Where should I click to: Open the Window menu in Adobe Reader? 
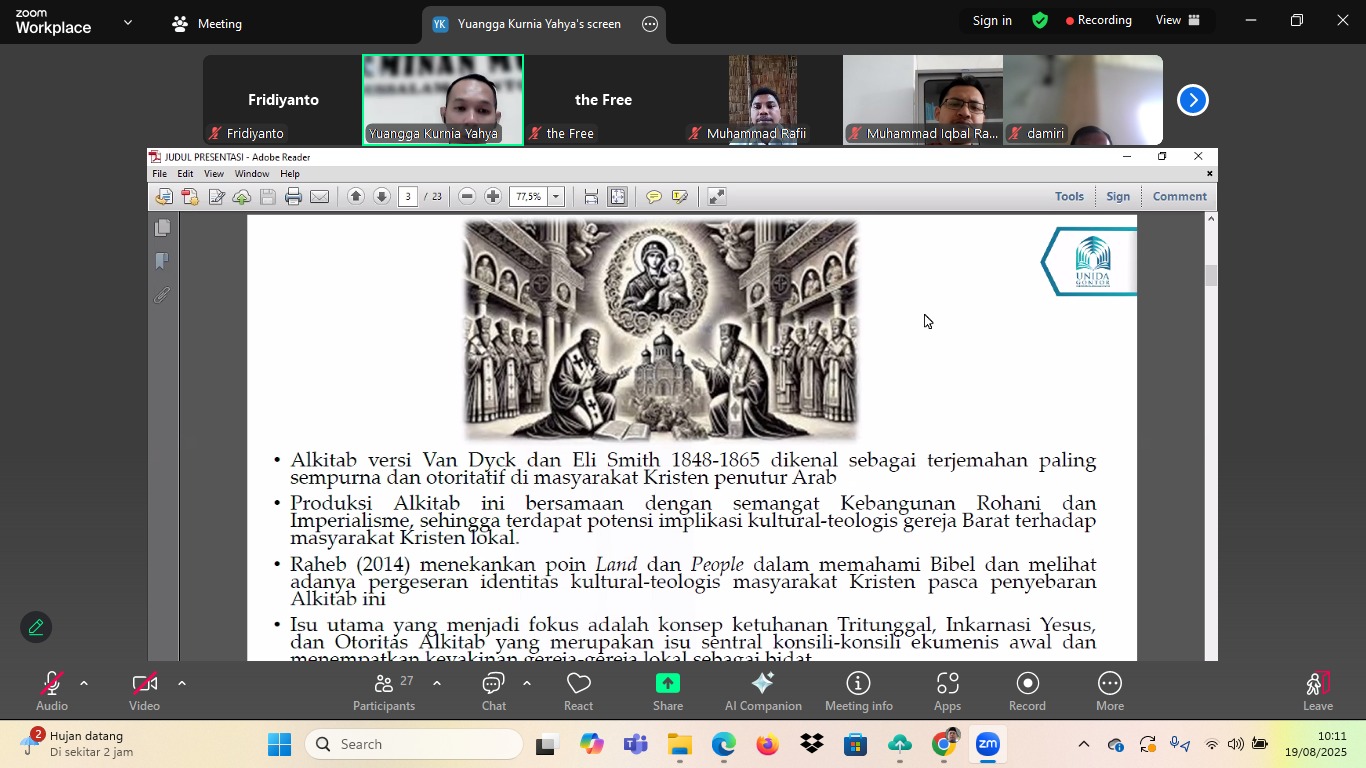click(251, 174)
